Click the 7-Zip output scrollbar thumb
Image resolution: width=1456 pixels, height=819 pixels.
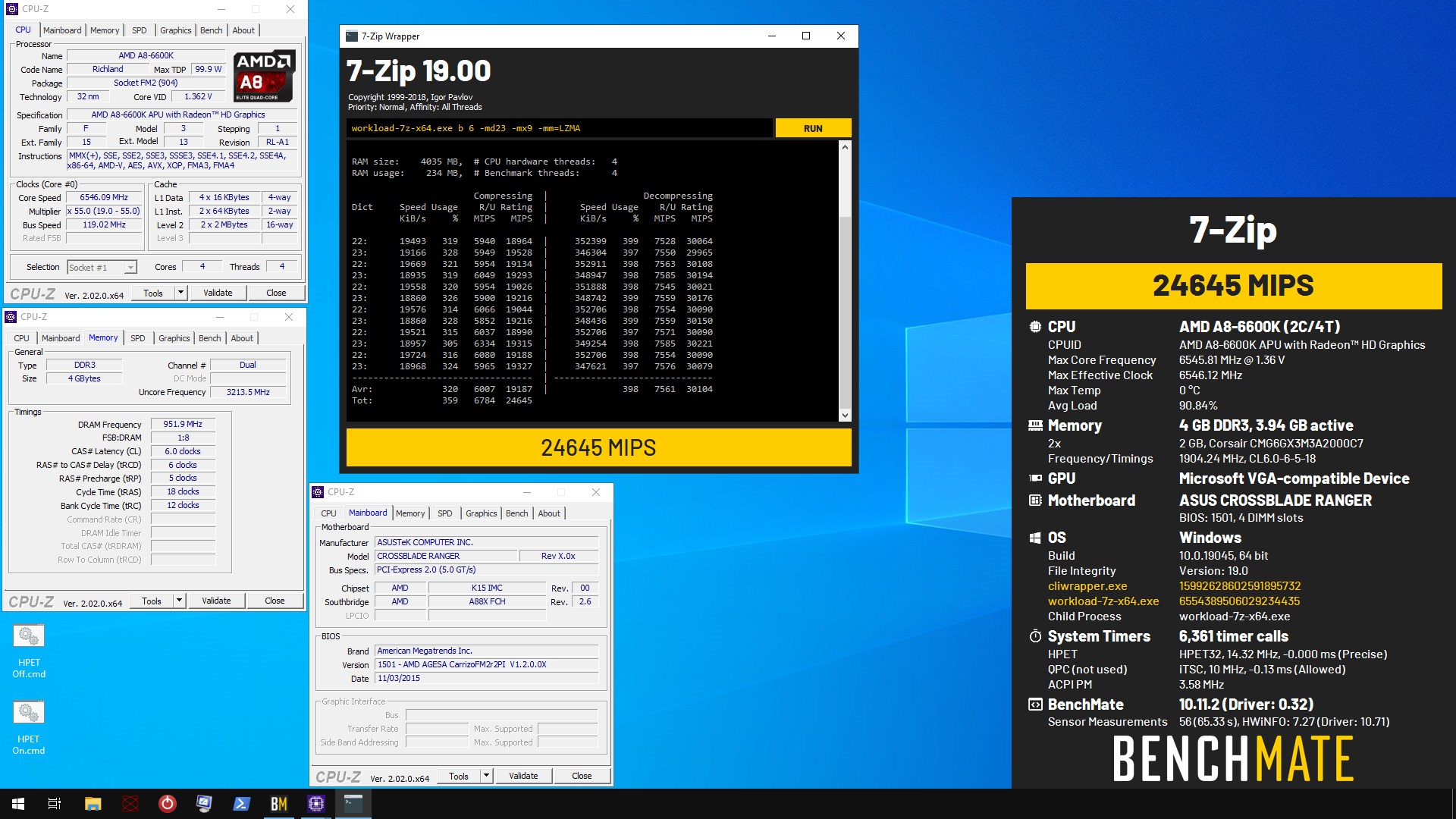tap(845, 312)
